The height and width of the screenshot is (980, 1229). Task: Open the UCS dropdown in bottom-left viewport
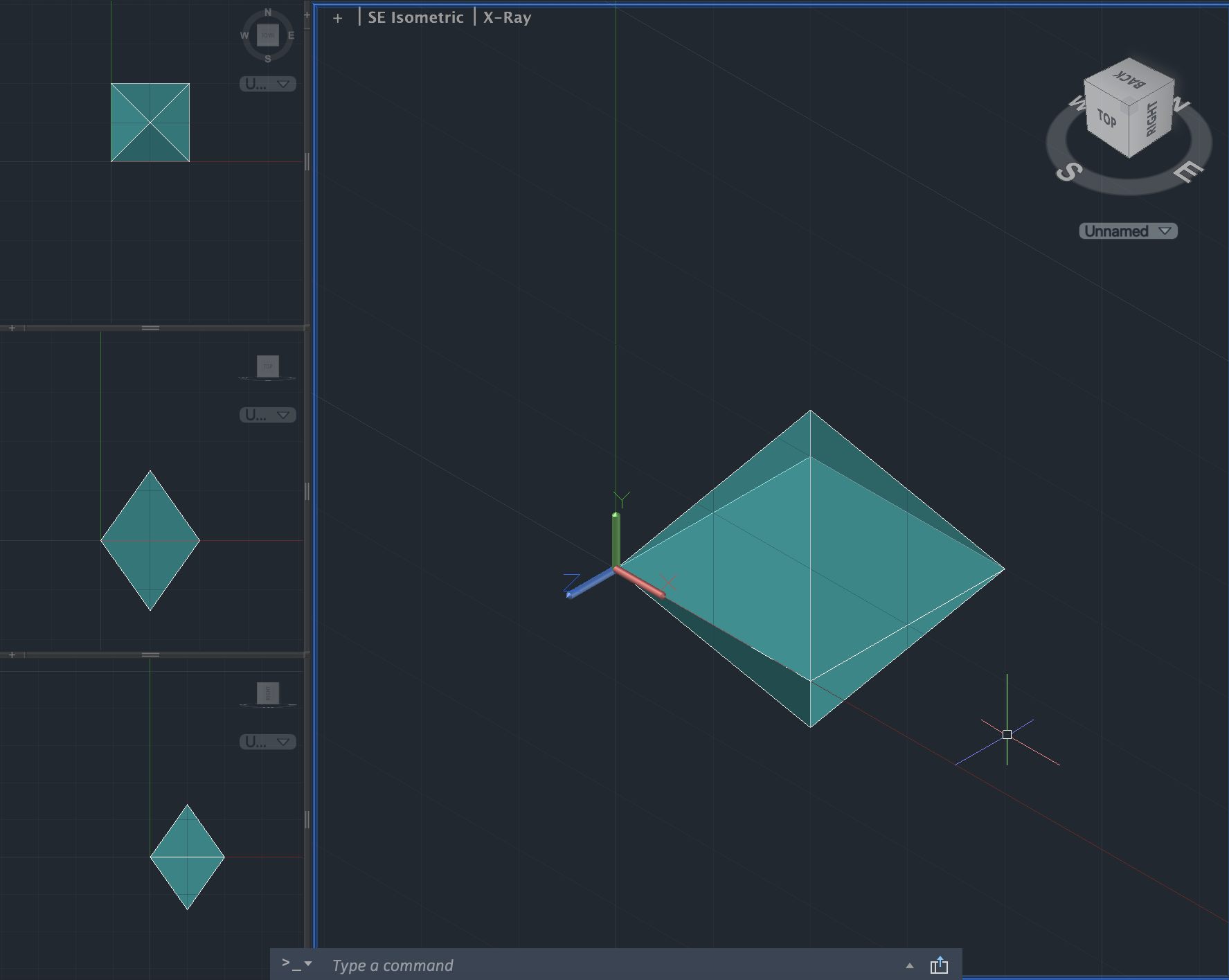coord(267,742)
